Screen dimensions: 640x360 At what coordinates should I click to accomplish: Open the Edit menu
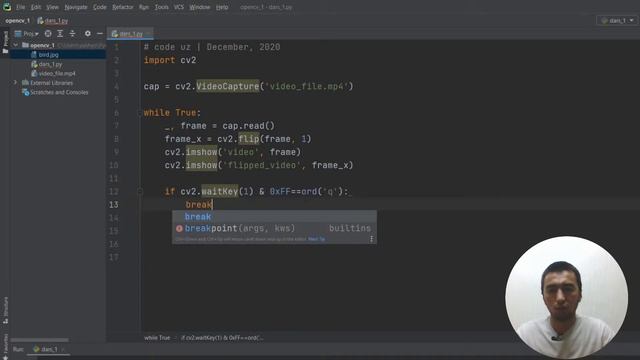tap(36, 7)
